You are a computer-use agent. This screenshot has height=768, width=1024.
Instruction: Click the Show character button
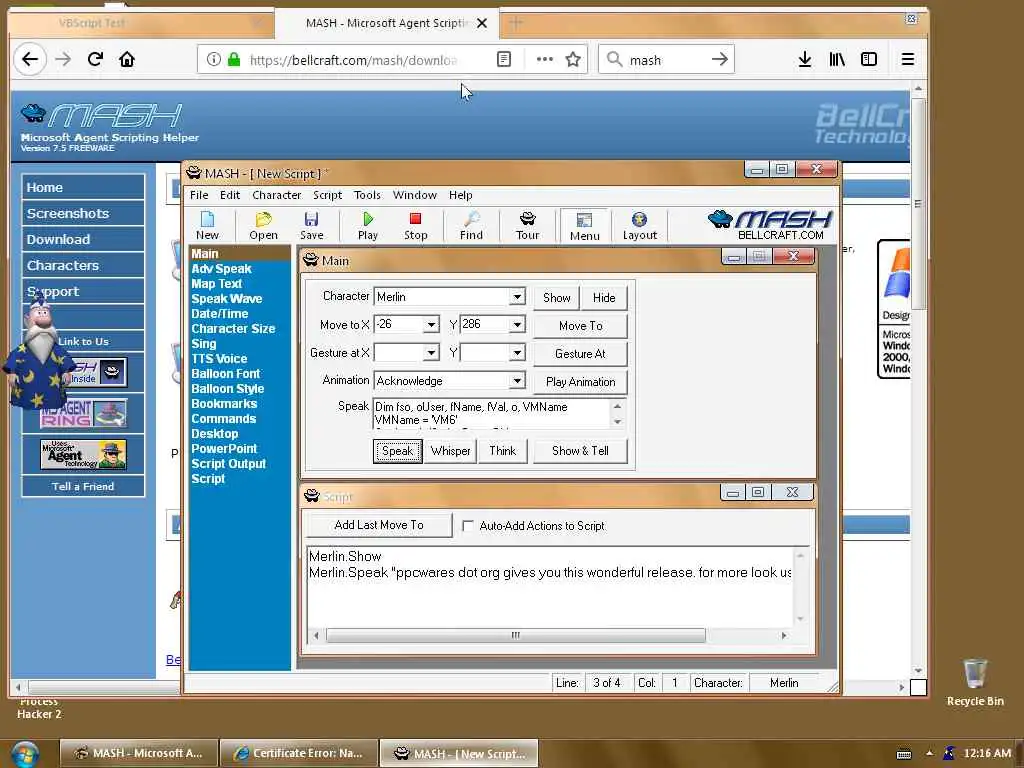(556, 298)
